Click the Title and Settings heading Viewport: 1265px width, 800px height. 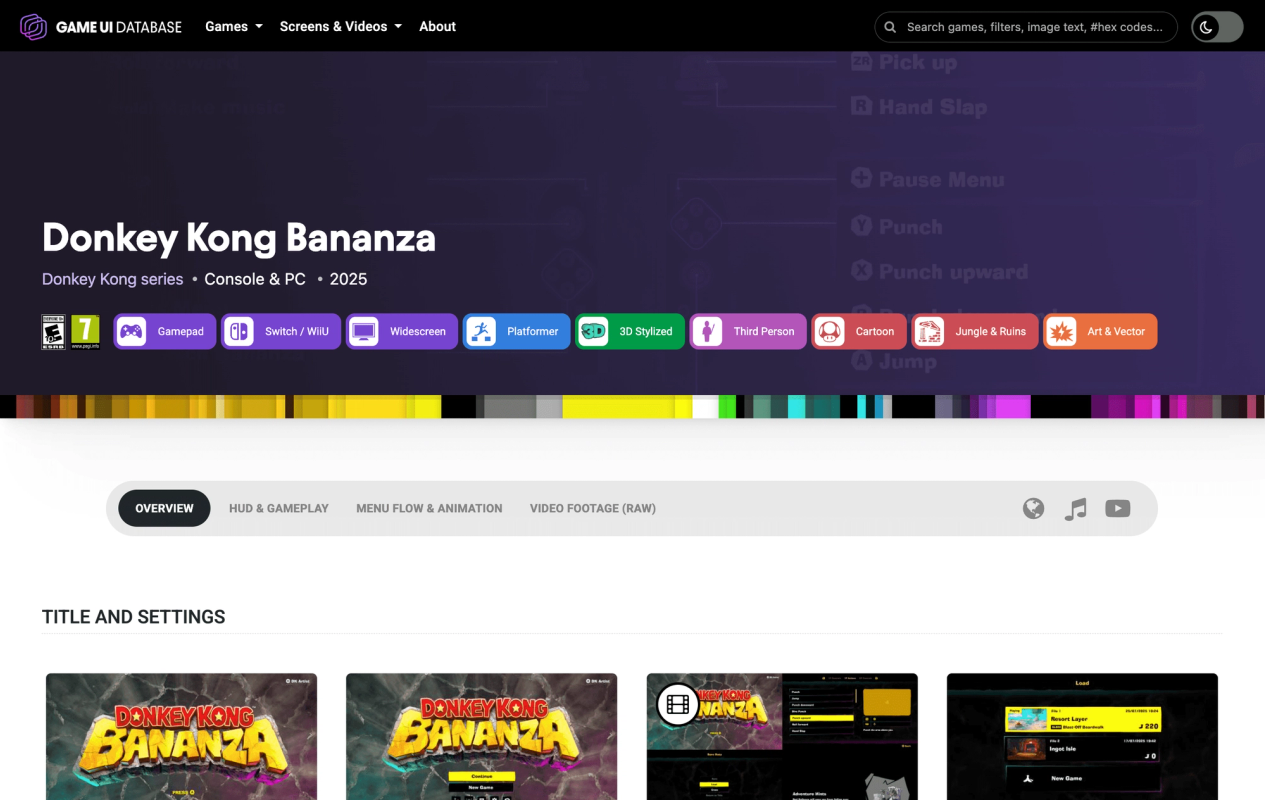point(134,617)
